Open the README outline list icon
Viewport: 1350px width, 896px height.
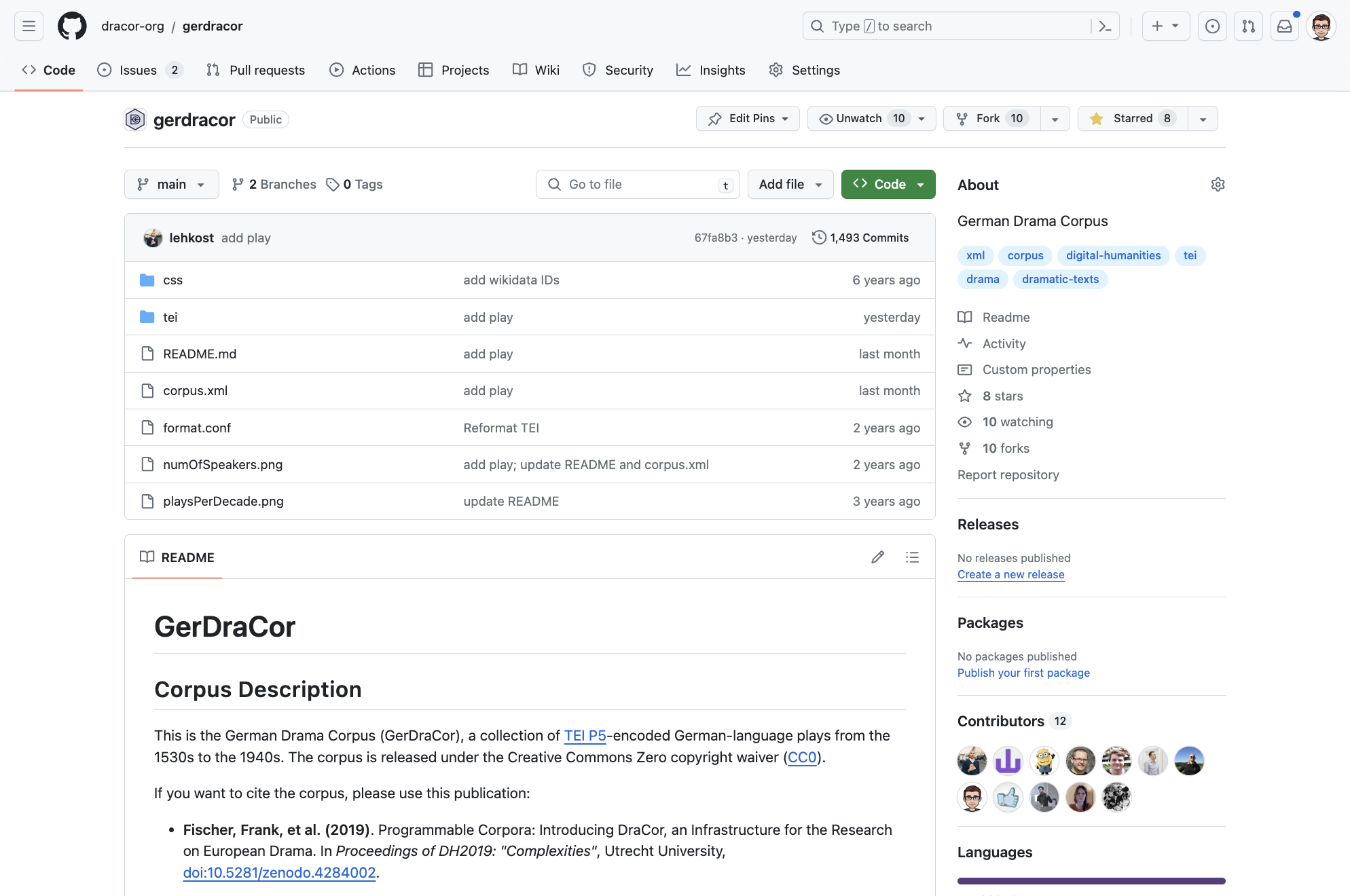912,557
